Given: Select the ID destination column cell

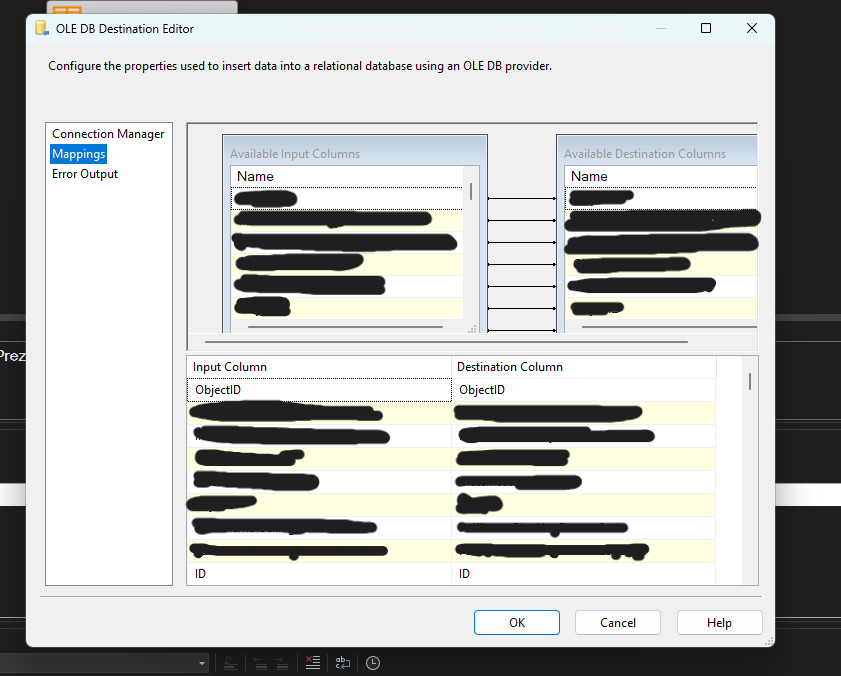Looking at the screenshot, I should [x=584, y=574].
